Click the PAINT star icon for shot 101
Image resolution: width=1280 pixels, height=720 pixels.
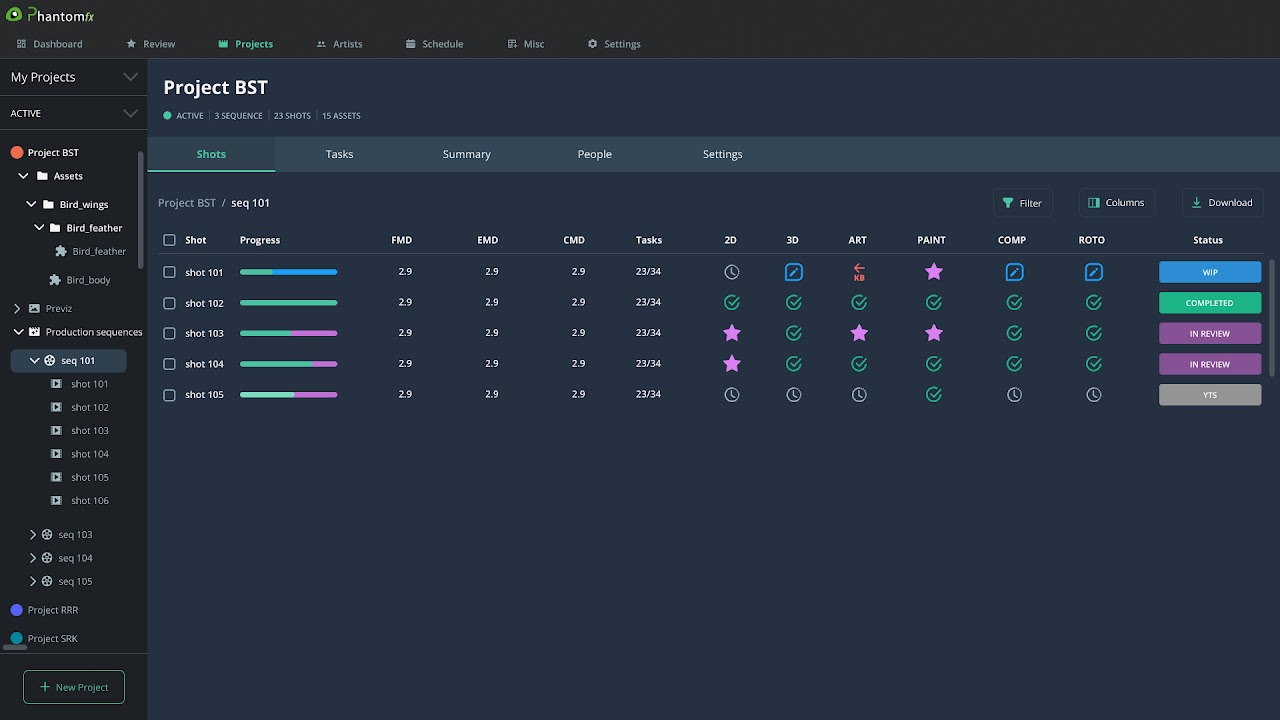[x=933, y=272]
